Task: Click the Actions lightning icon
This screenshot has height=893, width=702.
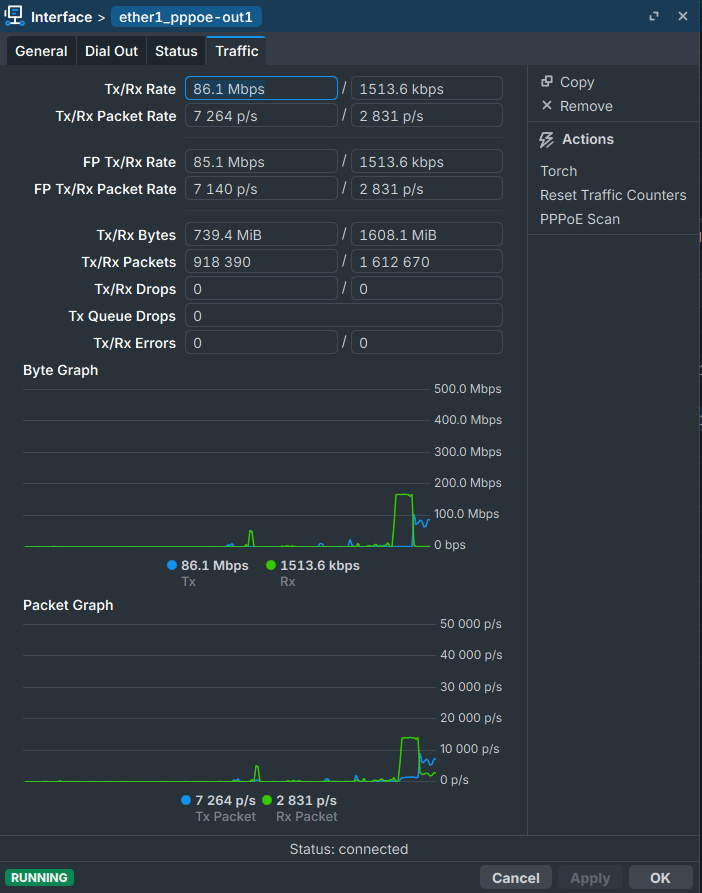Action: [547, 140]
